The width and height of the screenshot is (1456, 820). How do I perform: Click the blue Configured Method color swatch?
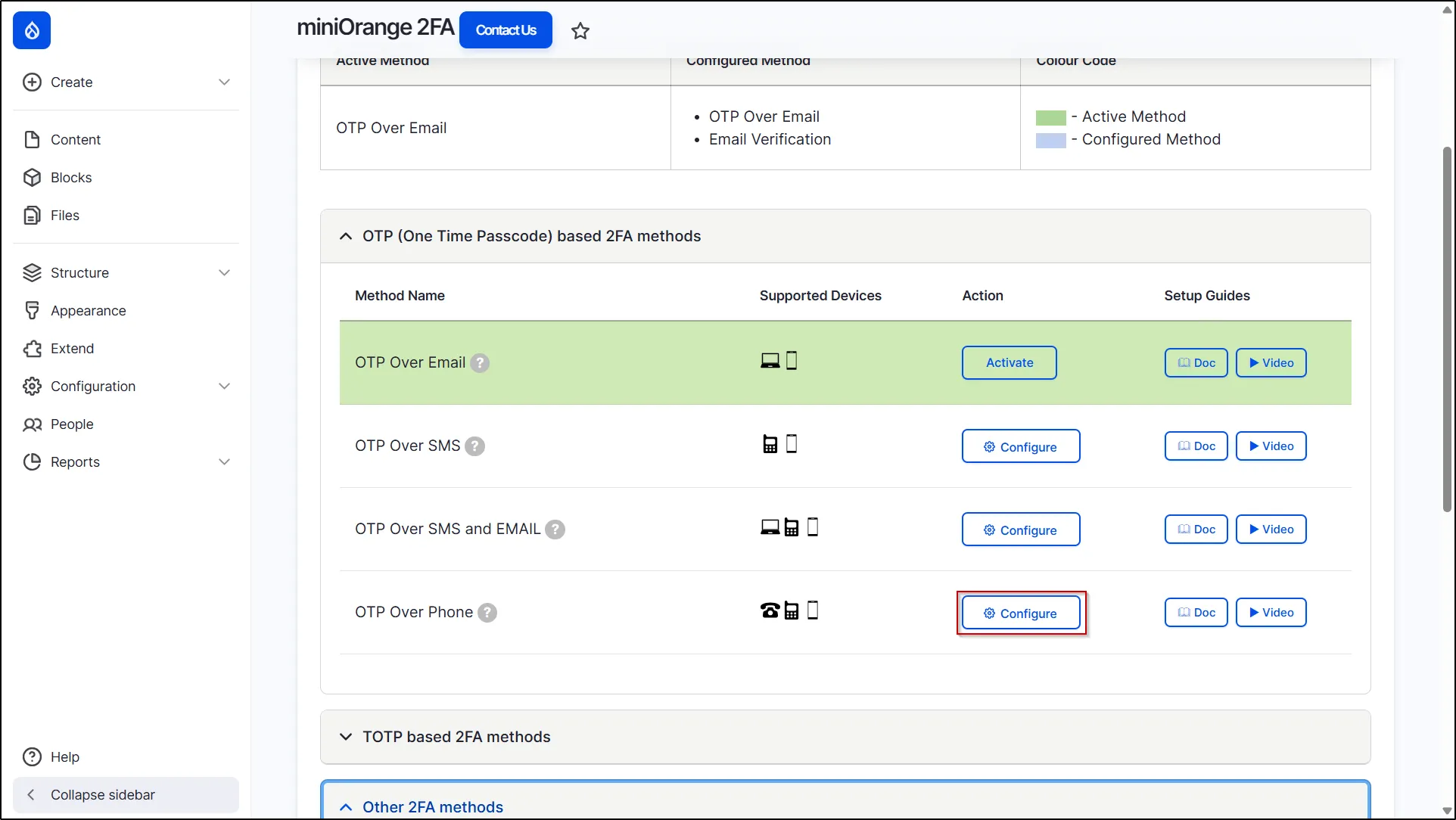click(1050, 140)
